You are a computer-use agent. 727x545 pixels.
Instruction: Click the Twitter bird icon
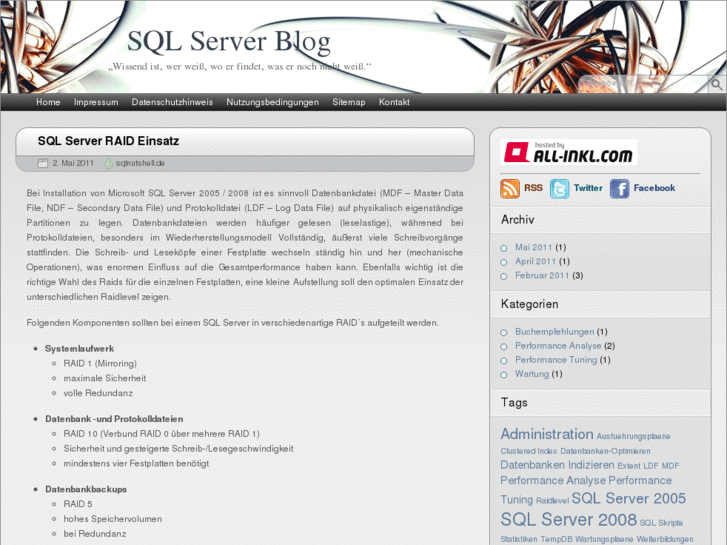(x=560, y=189)
